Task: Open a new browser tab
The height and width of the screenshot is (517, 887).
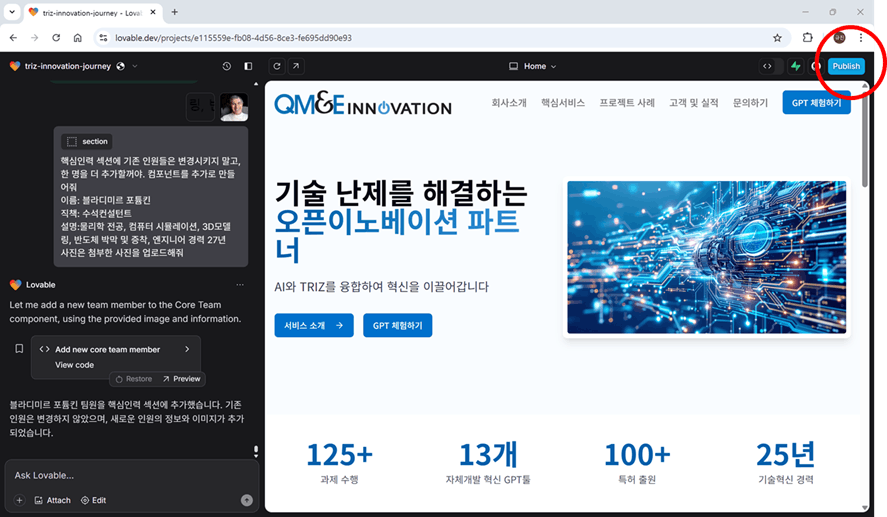Action: tap(174, 12)
